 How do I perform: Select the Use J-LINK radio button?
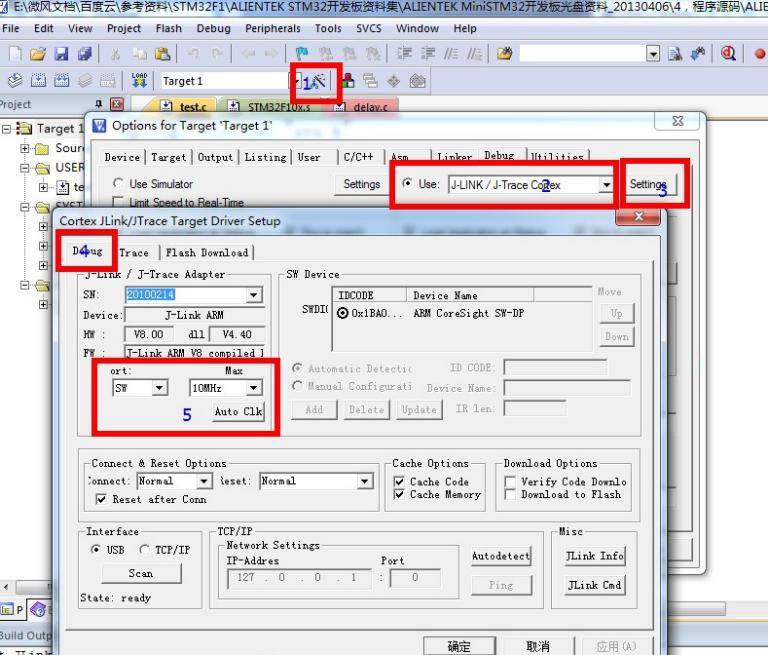tap(407, 184)
